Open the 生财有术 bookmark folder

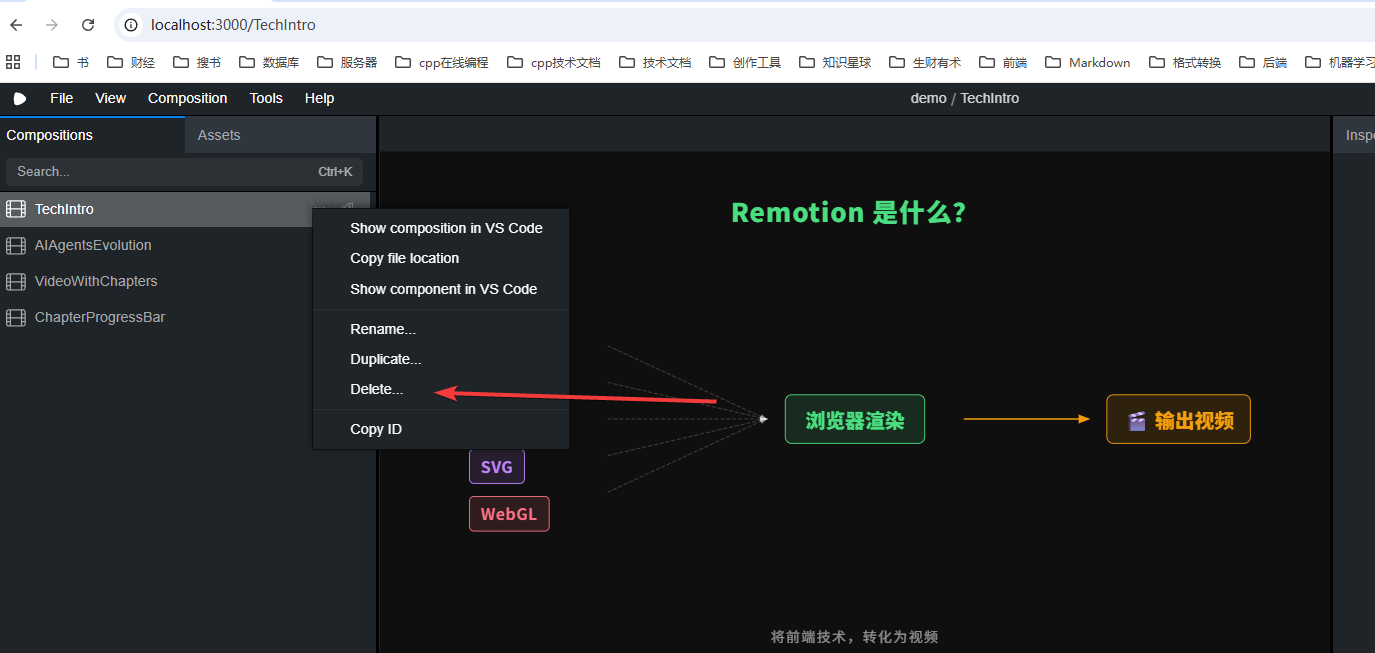click(925, 62)
